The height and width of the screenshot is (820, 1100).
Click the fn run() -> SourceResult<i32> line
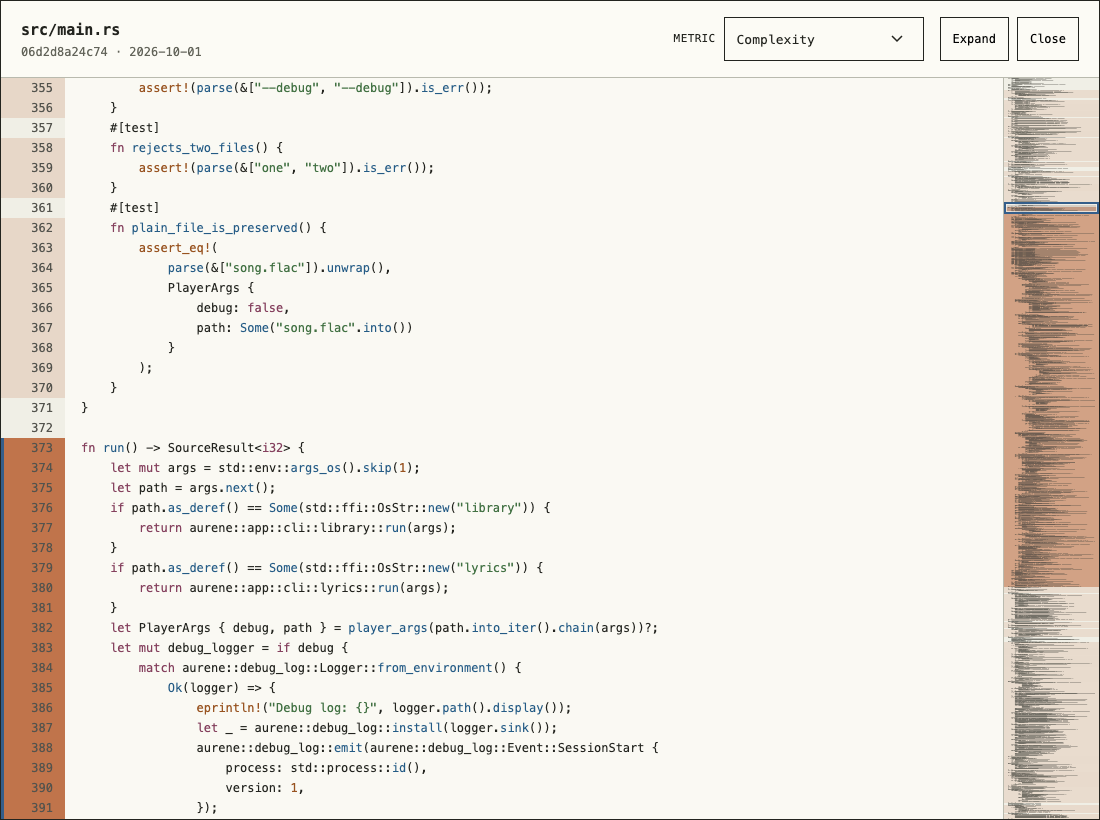click(x=193, y=448)
